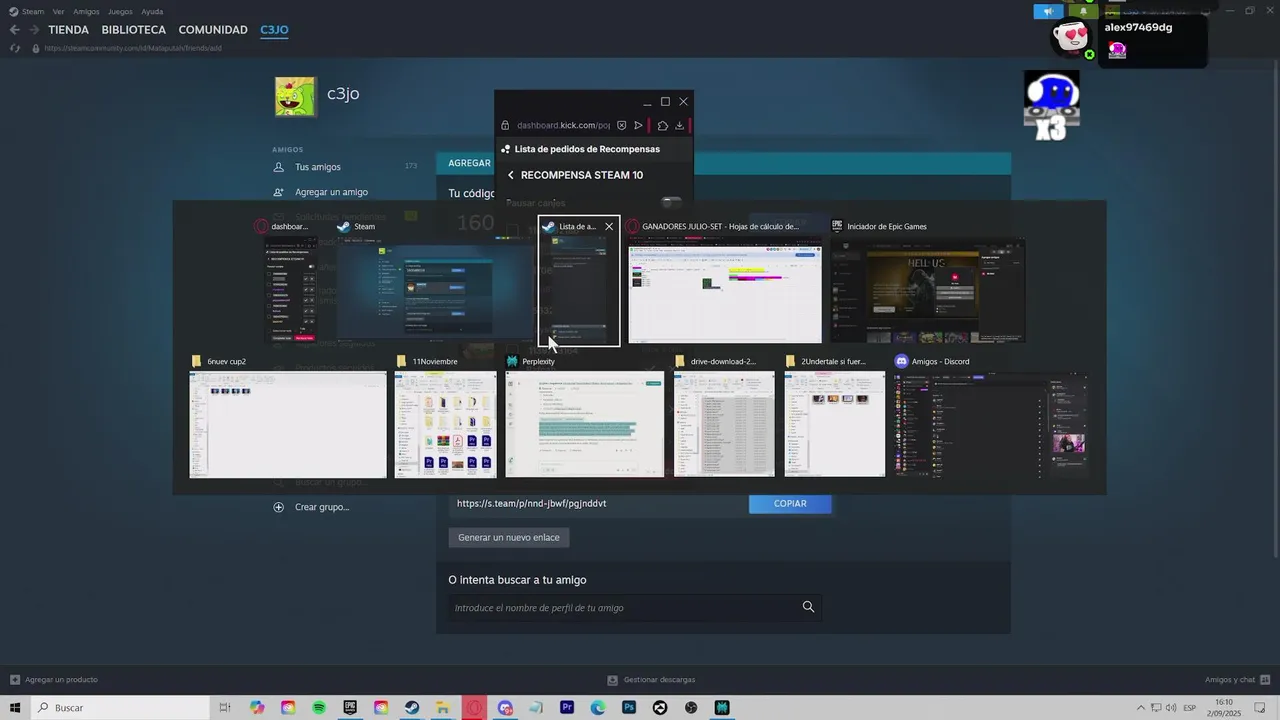Open the Windows Start menu
The width and height of the screenshot is (1280, 720).
click(15, 708)
